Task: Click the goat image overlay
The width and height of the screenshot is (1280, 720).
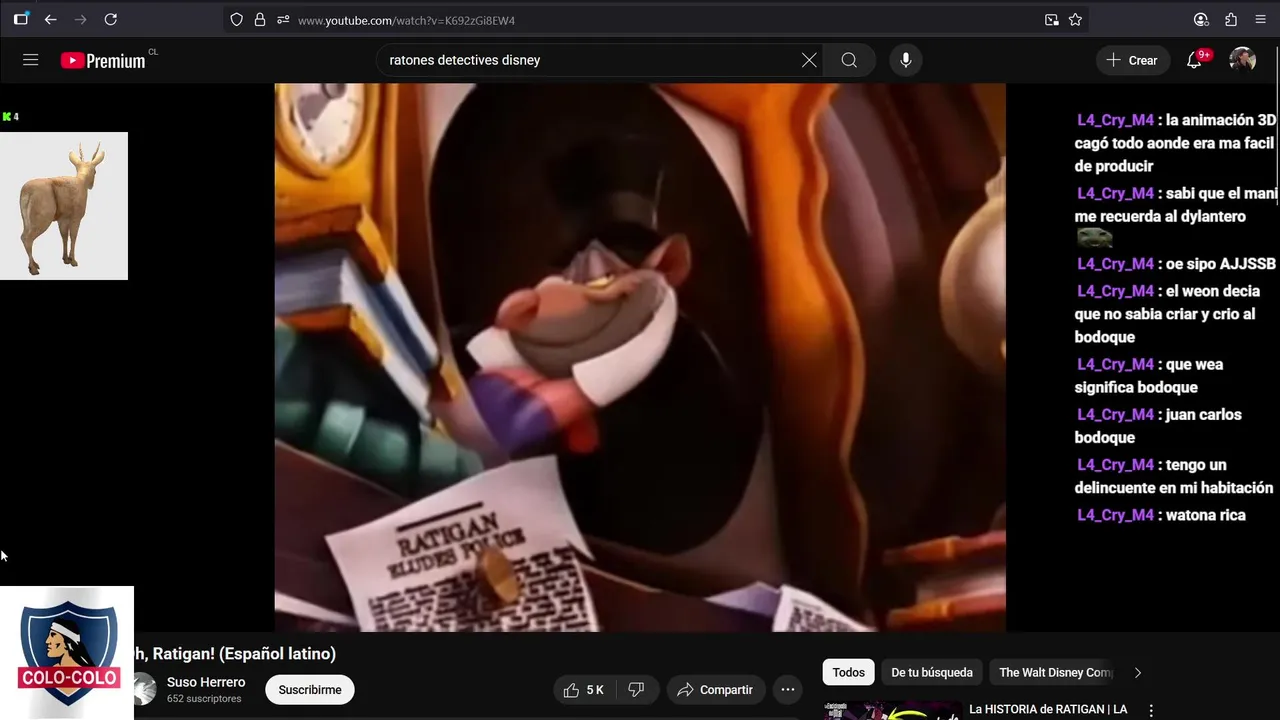Action: coord(64,206)
